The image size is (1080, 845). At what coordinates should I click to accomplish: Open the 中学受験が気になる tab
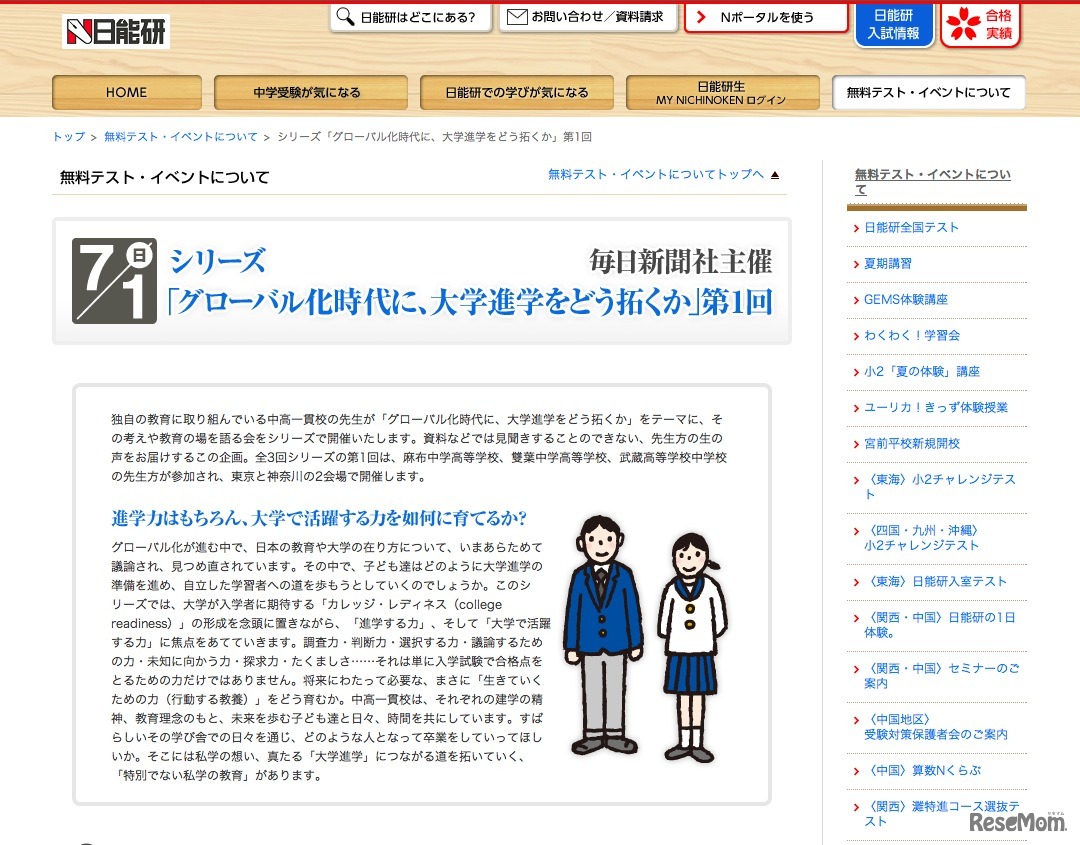point(307,92)
